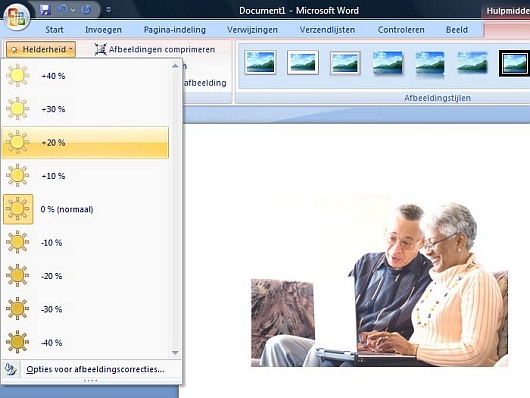Viewport: 530px width, 398px height.
Task: Undo last action in quick access toolbar
Action: pos(62,9)
